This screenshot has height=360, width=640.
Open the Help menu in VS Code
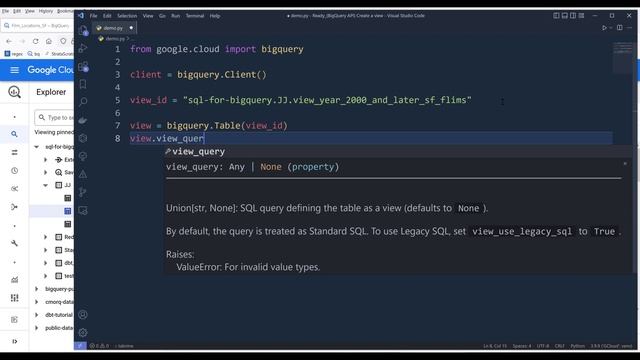(215, 16)
